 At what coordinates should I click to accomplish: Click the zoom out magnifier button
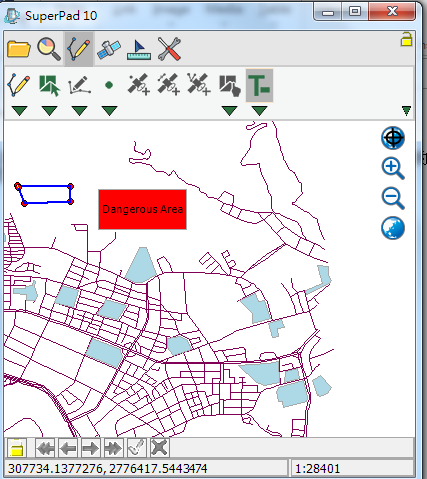coord(393,199)
